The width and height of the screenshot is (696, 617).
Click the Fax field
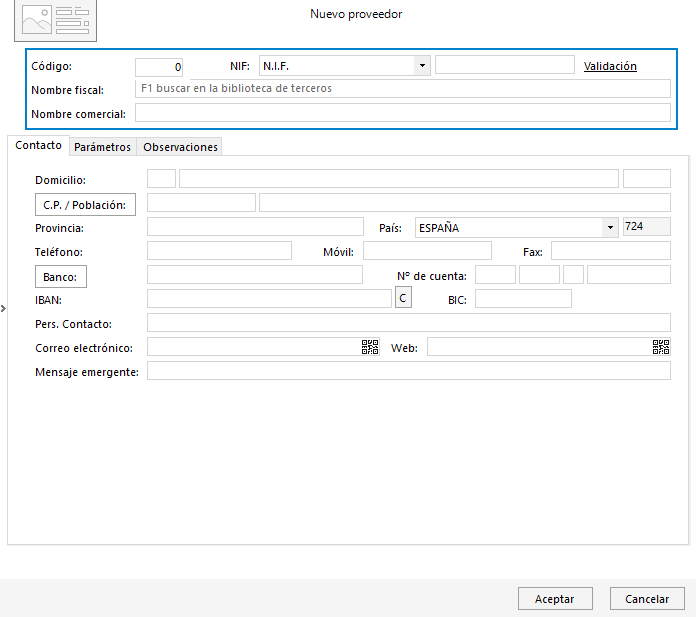pos(611,250)
